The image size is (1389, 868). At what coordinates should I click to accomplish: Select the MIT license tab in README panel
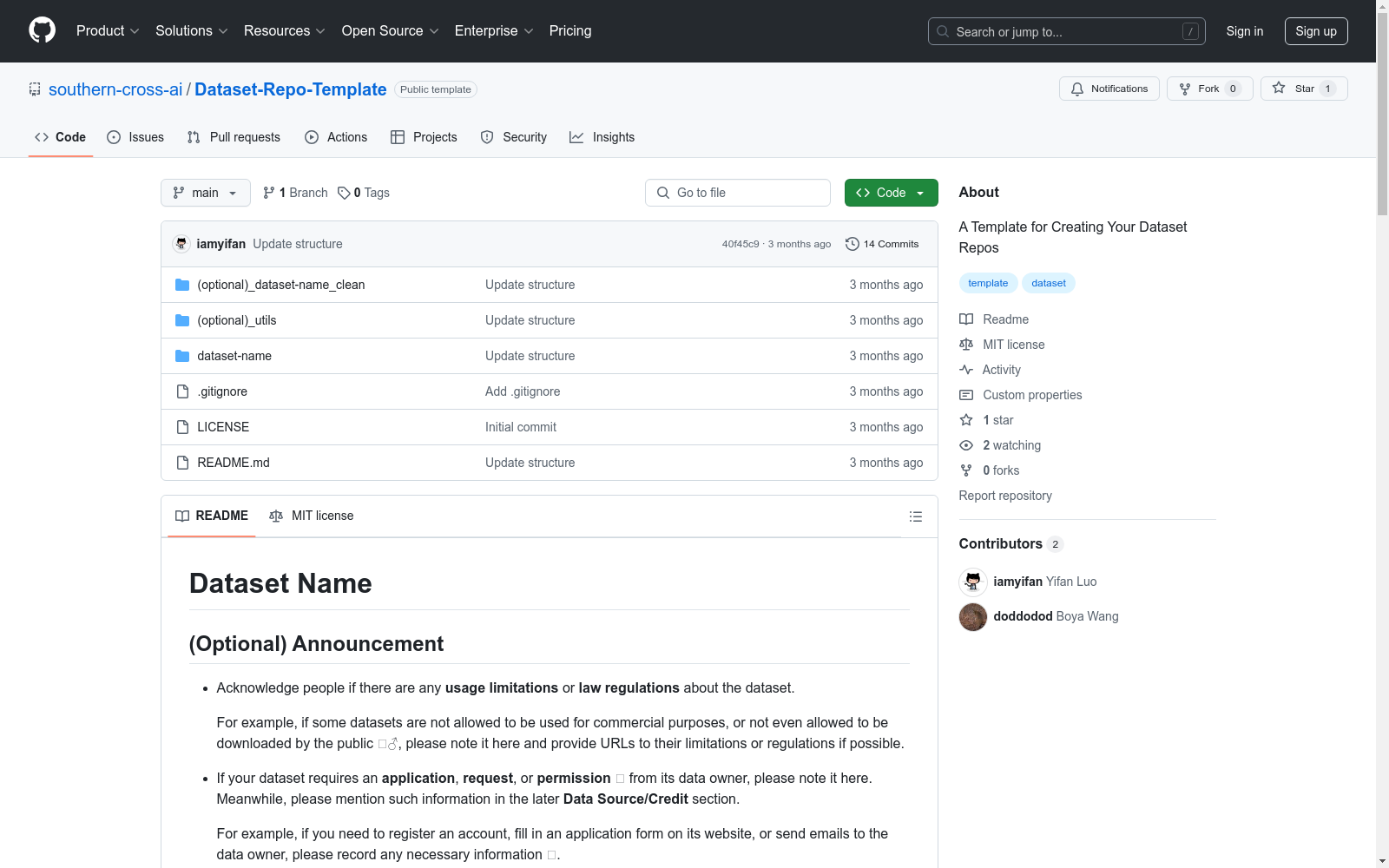[312, 516]
